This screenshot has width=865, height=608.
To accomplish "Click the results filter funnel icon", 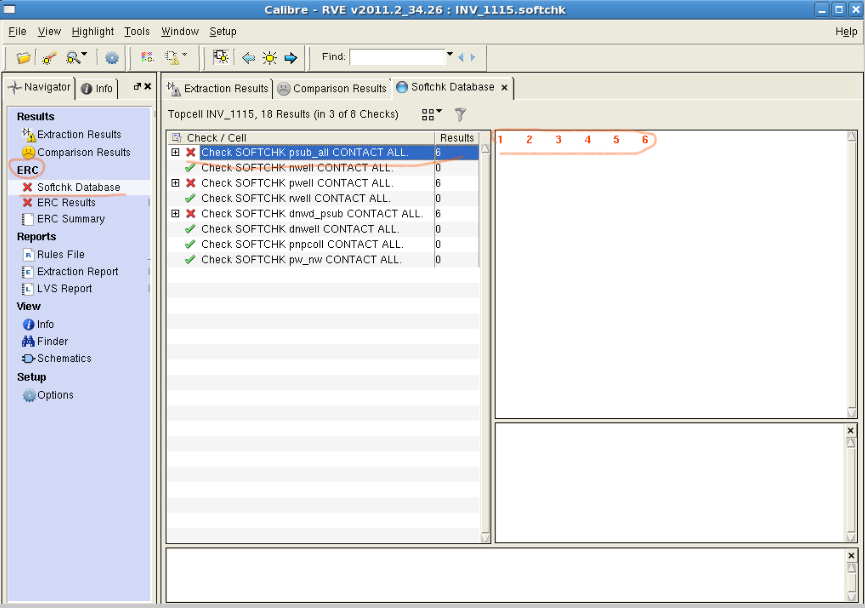I will pos(460,114).
